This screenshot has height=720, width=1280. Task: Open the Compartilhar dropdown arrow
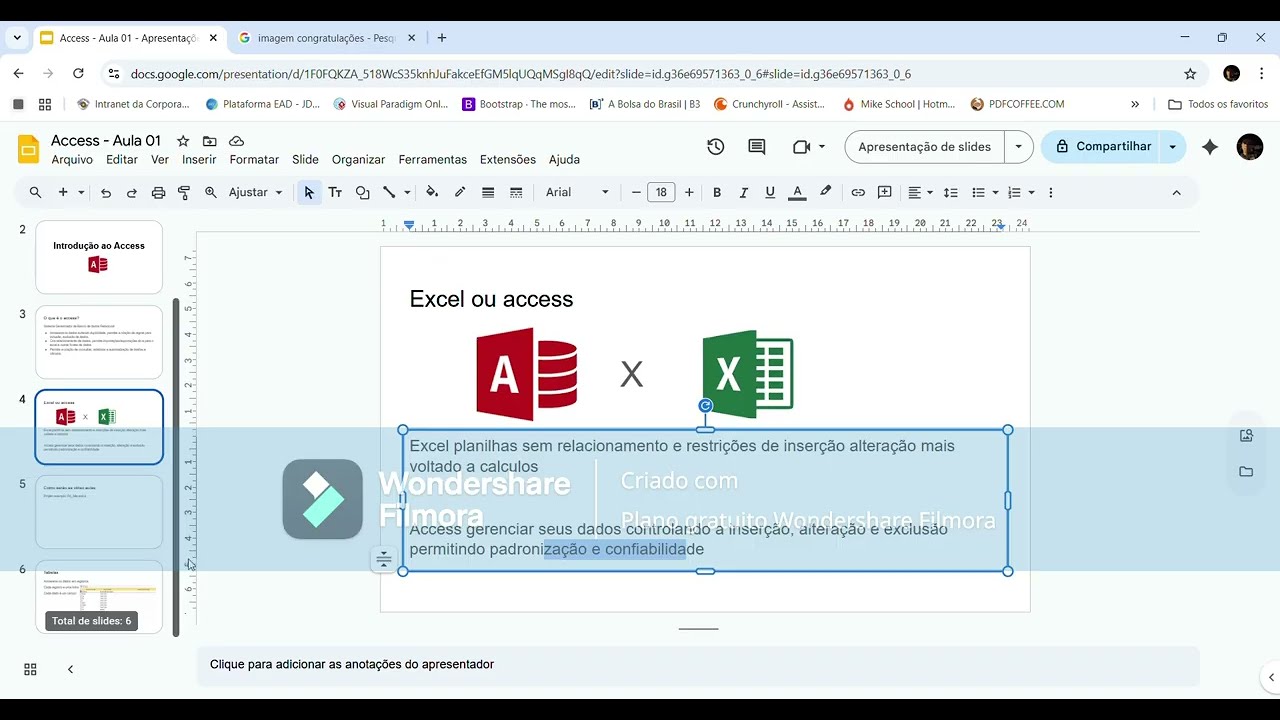click(x=1172, y=147)
